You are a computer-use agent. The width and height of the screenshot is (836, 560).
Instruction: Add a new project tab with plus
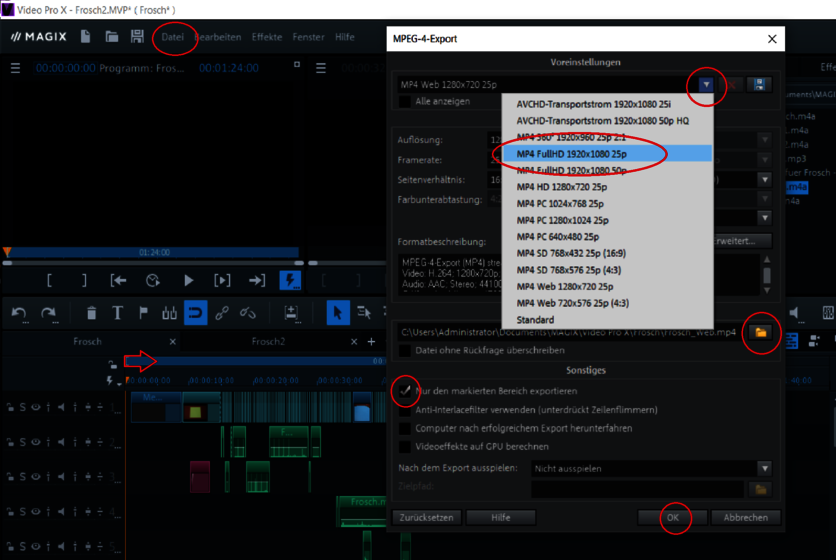[x=372, y=341]
